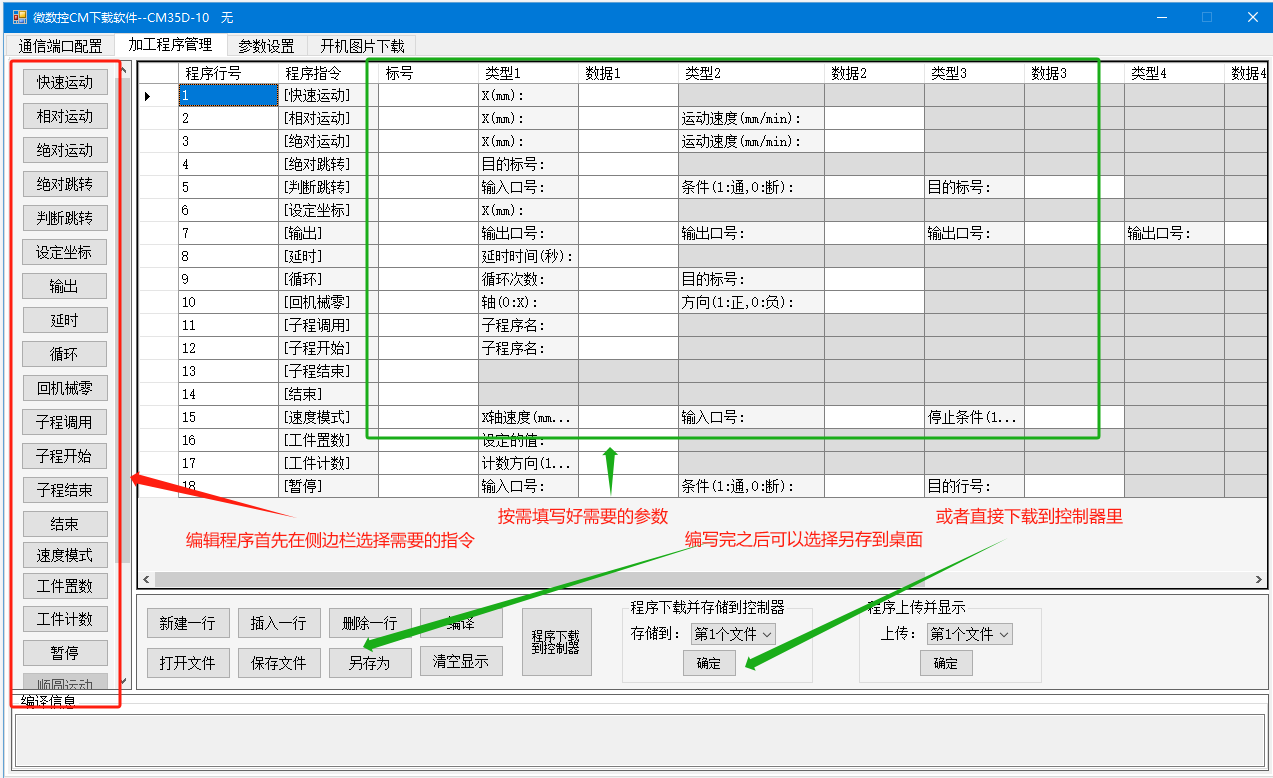Click the 类型4 column header
The image size is (1273, 778).
coord(1175,73)
